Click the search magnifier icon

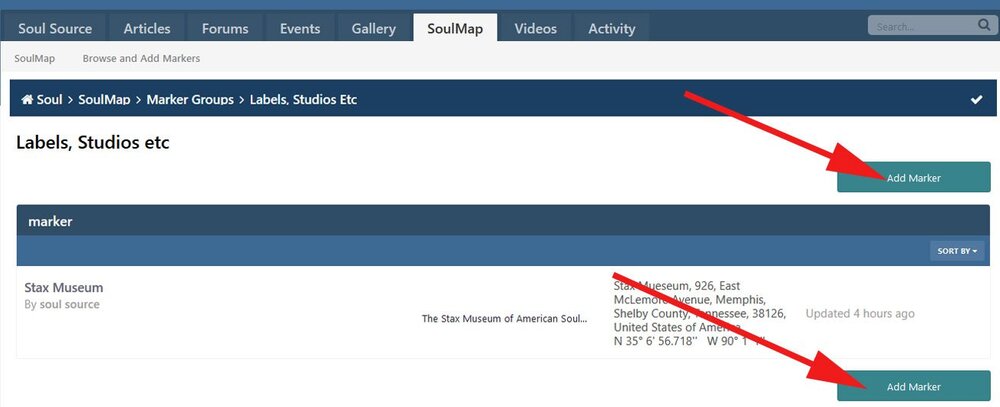(x=983, y=26)
